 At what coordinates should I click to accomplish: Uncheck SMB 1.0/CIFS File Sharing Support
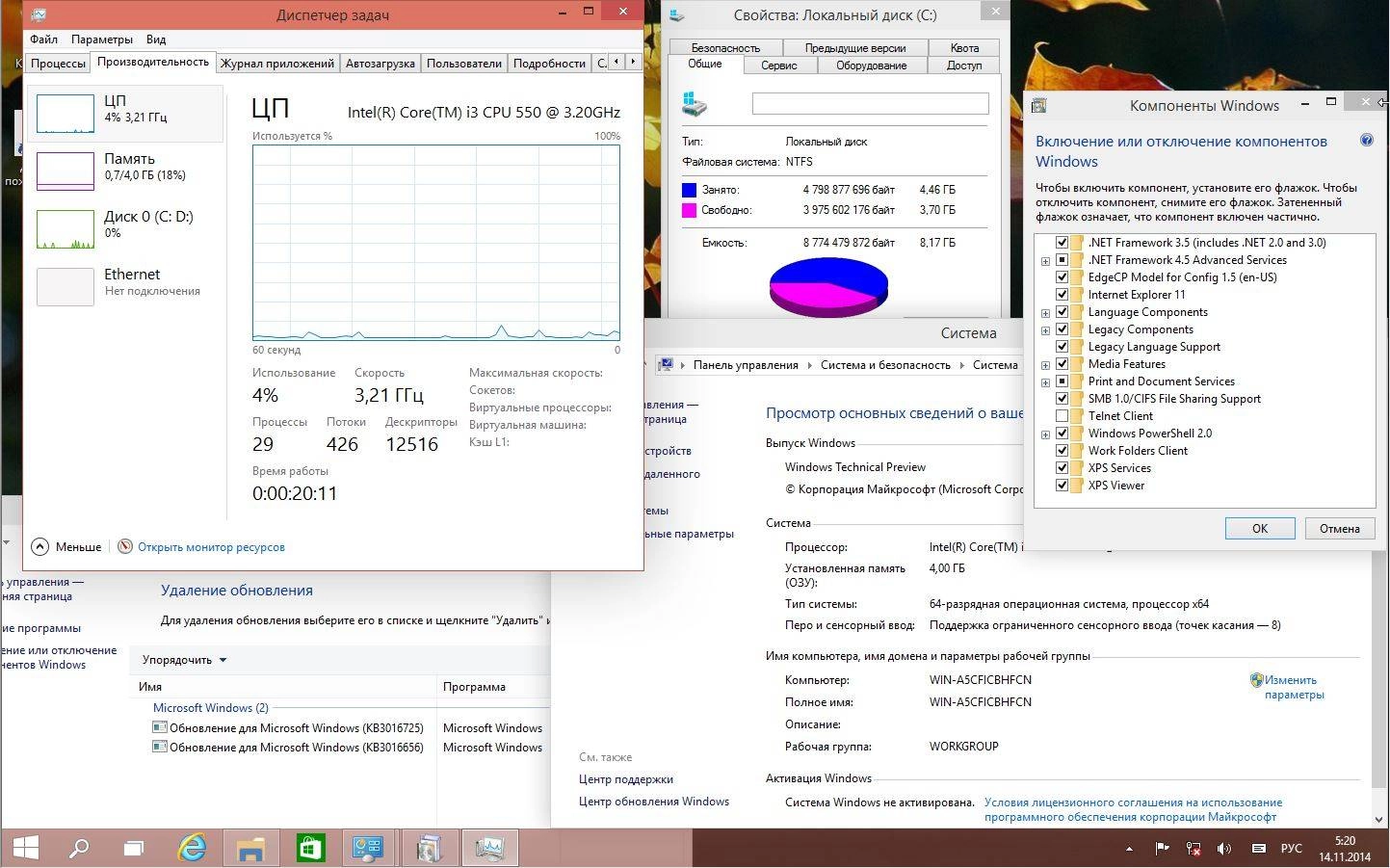(x=1062, y=399)
